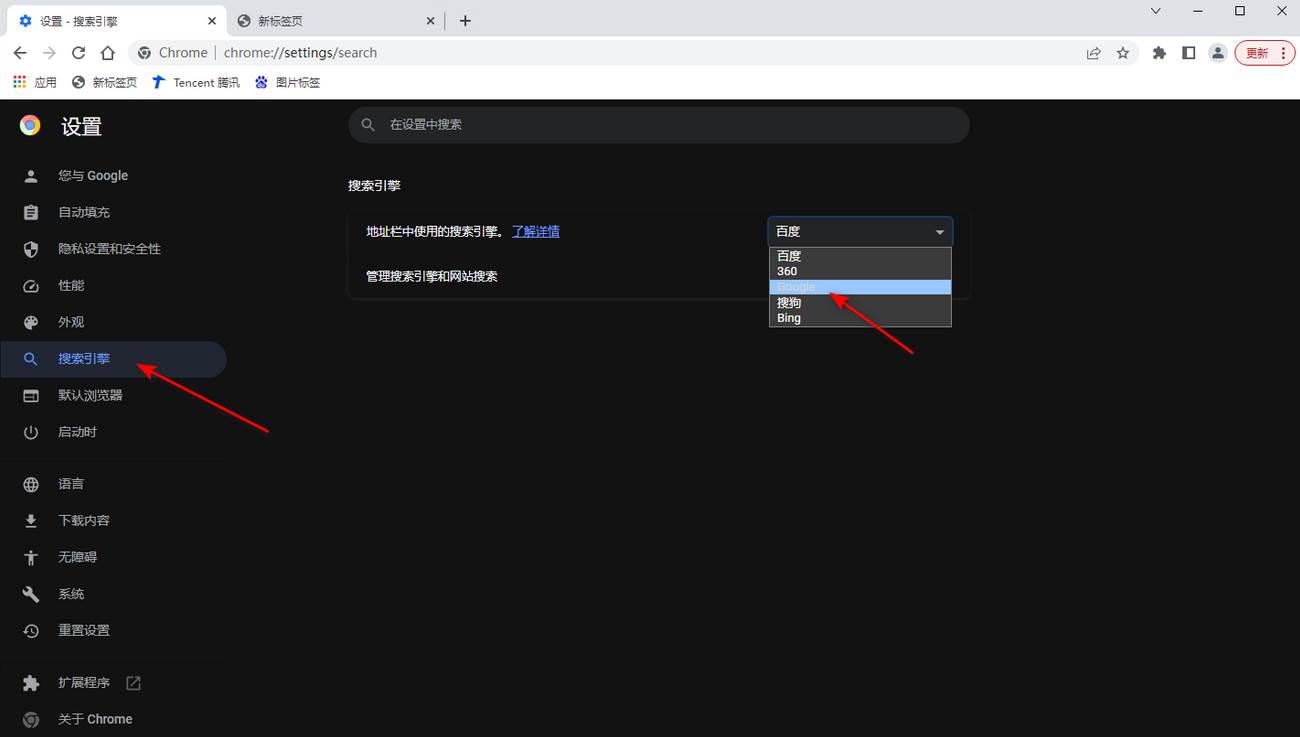The image size is (1300, 737).
Task: Click the share page icon in address bar
Action: point(1094,53)
